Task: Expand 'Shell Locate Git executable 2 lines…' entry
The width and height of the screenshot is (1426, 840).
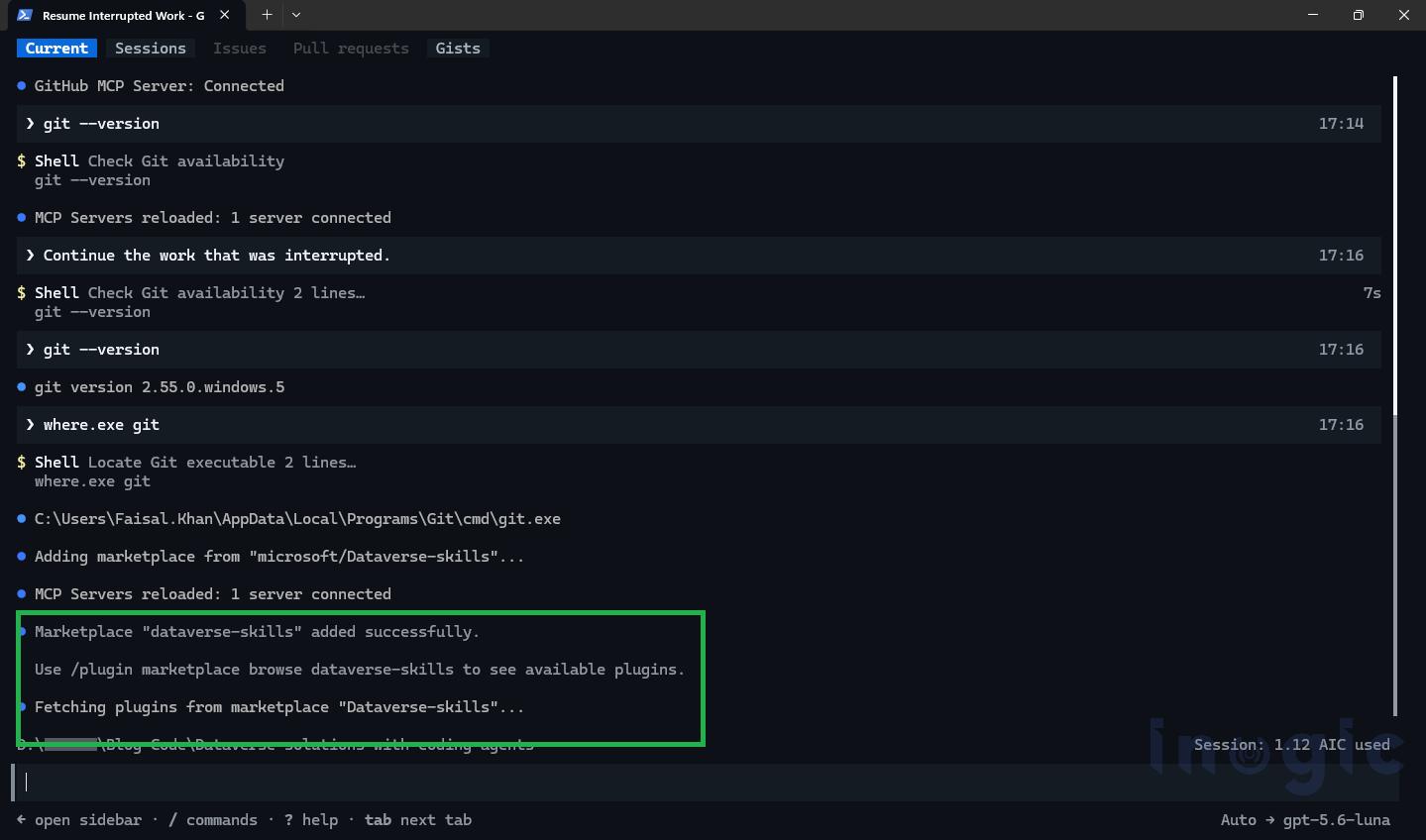Action: (186, 462)
